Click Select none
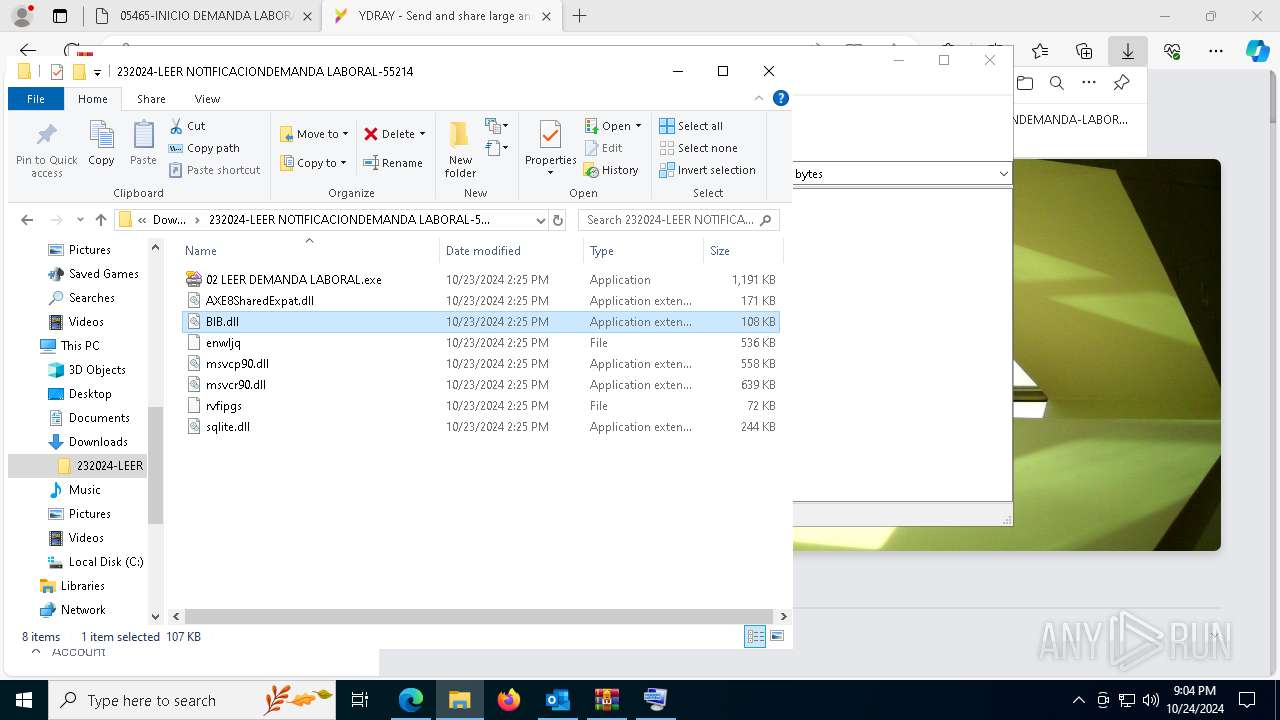This screenshot has height=720, width=1280. pyautogui.click(x=698, y=148)
